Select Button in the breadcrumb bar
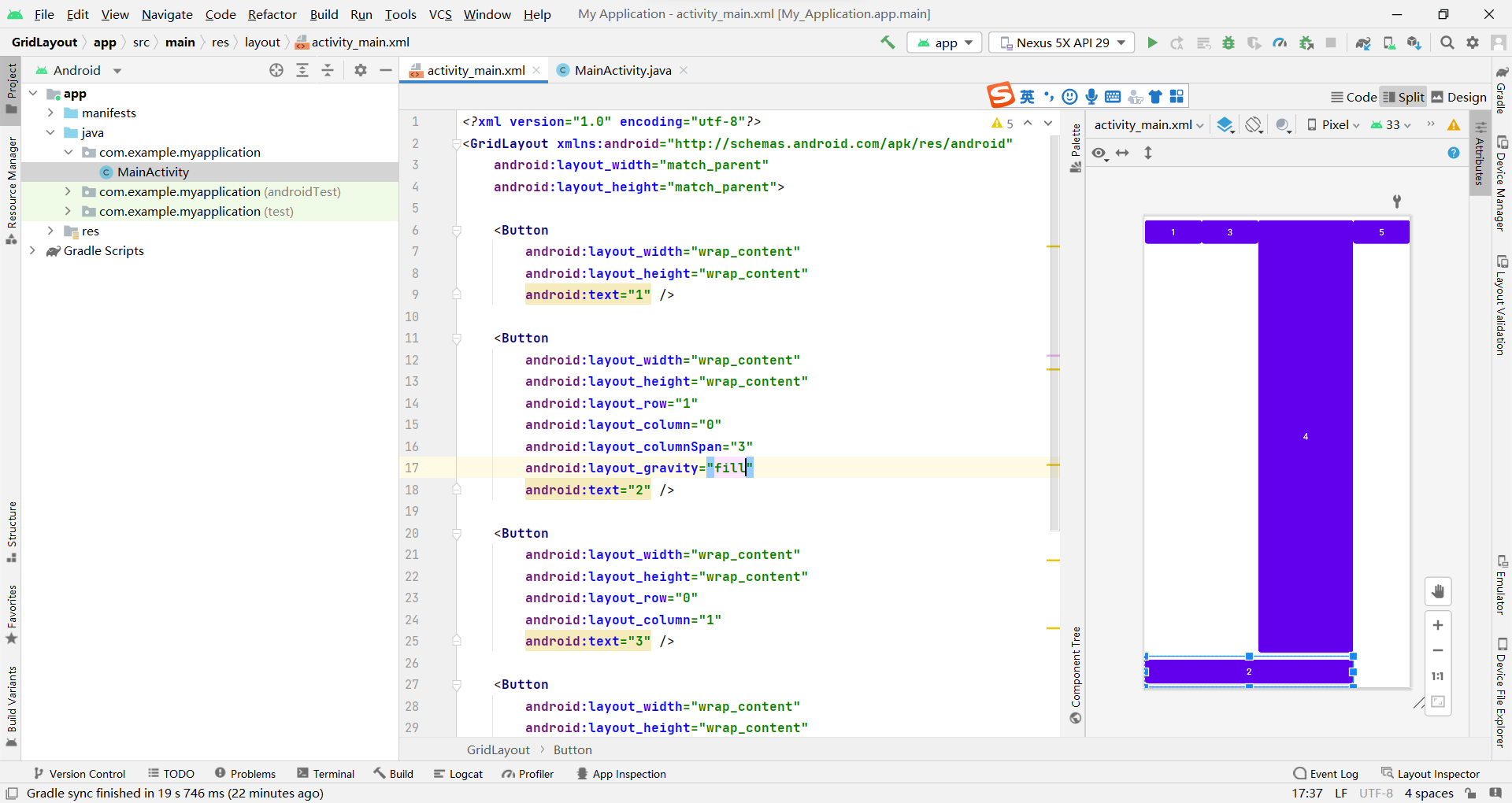This screenshot has height=803, width=1512. click(x=573, y=749)
